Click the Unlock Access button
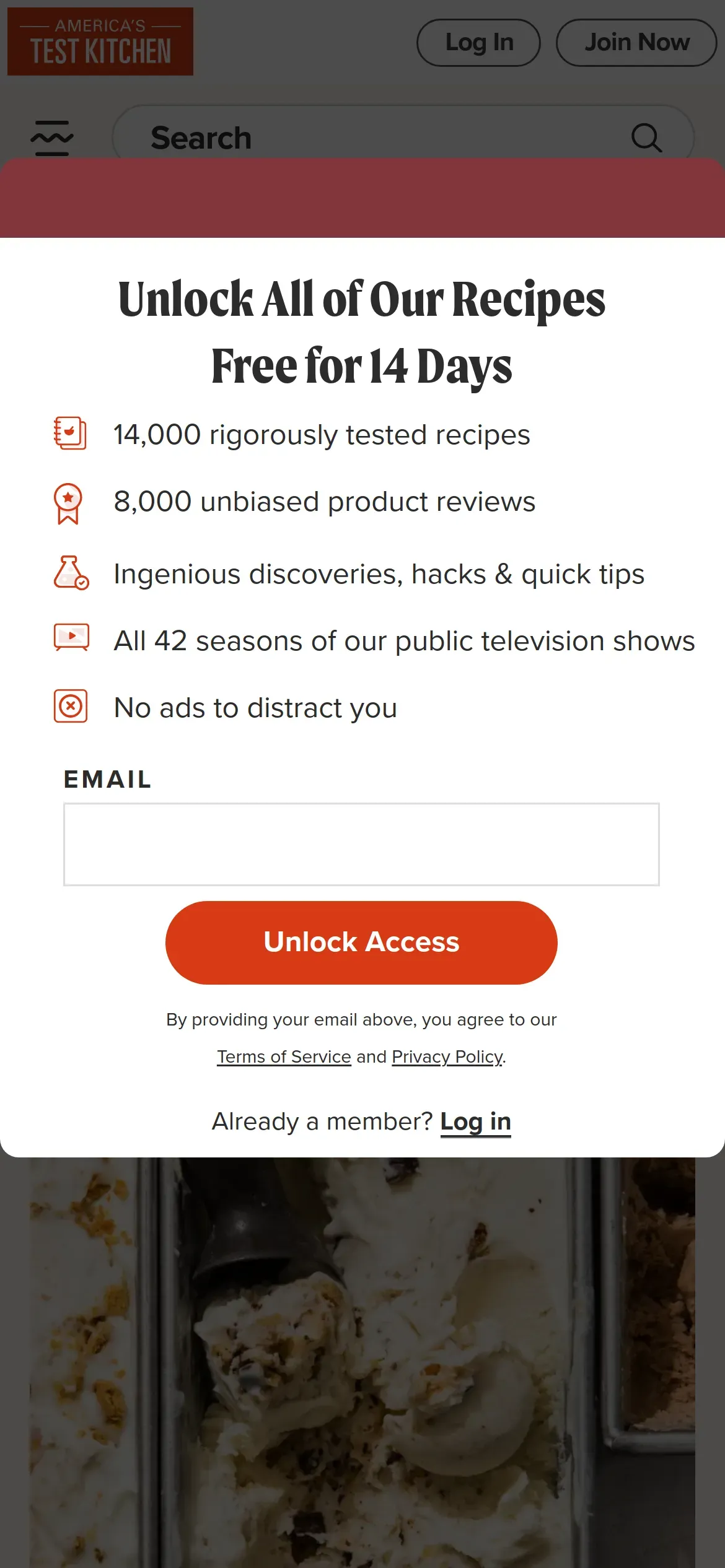 click(361, 942)
